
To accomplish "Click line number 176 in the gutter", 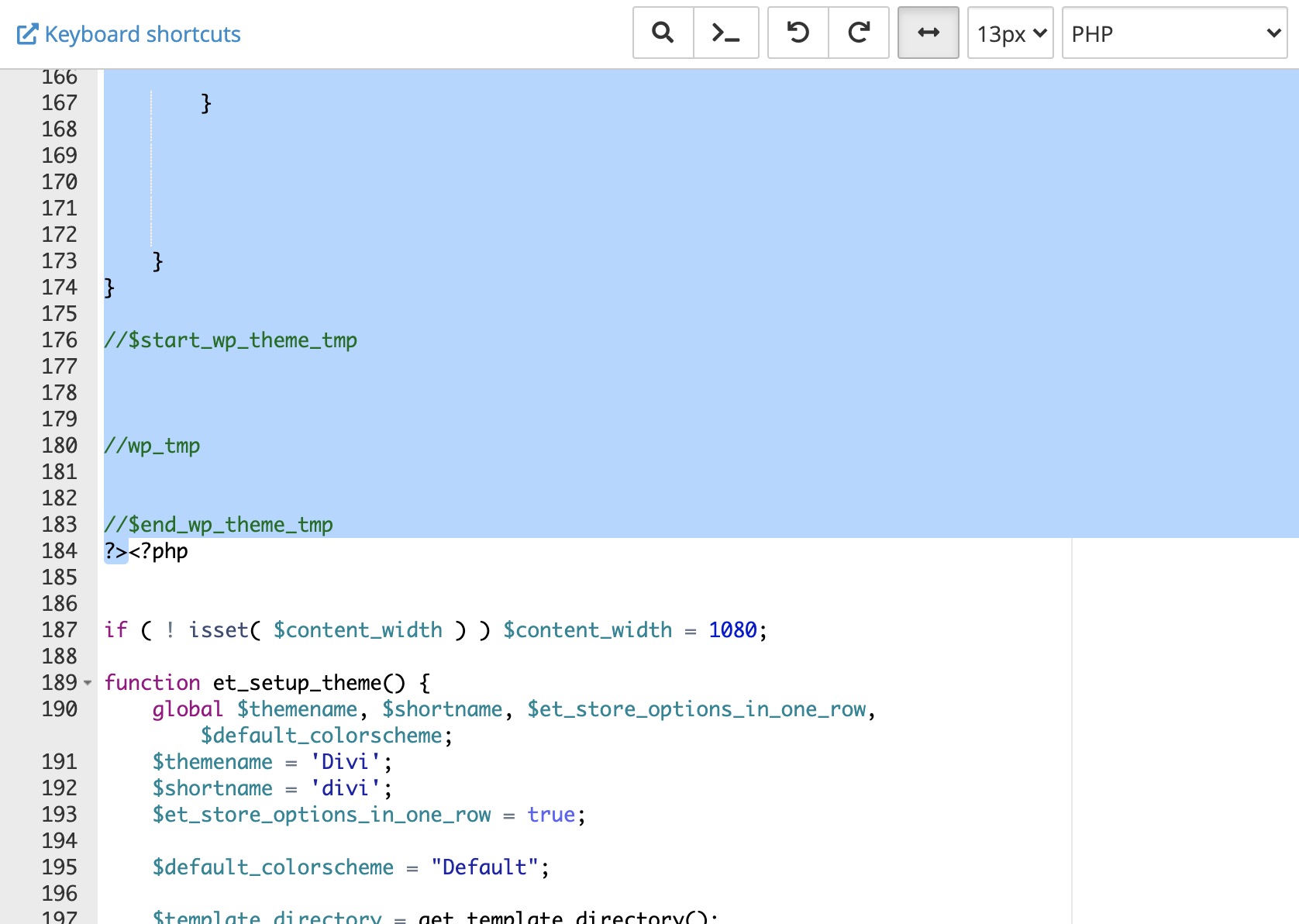I will pos(60,340).
